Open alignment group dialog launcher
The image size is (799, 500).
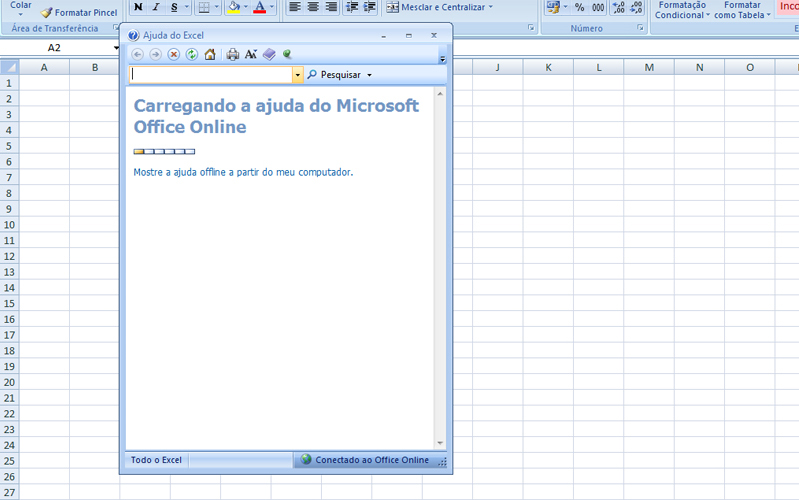point(531,28)
